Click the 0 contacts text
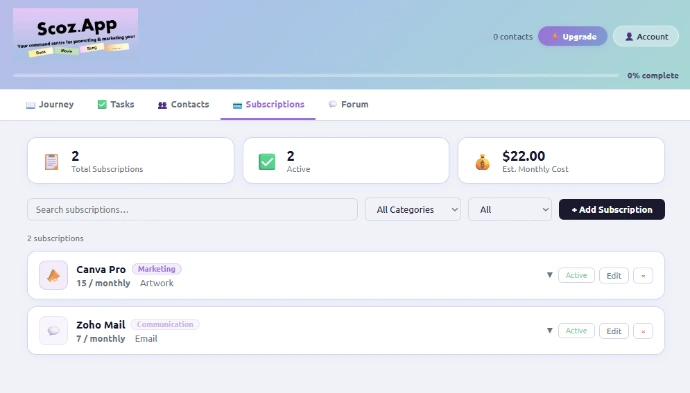This screenshot has width=690, height=393. [513, 37]
